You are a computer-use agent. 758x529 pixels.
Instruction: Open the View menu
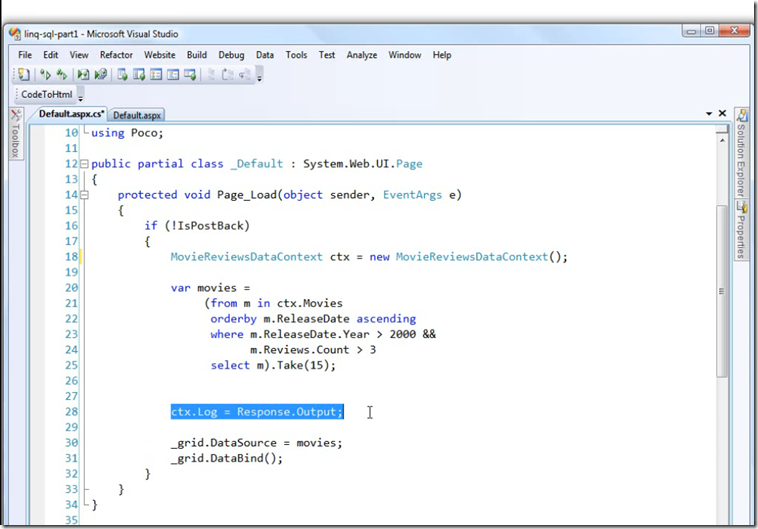[x=79, y=55]
